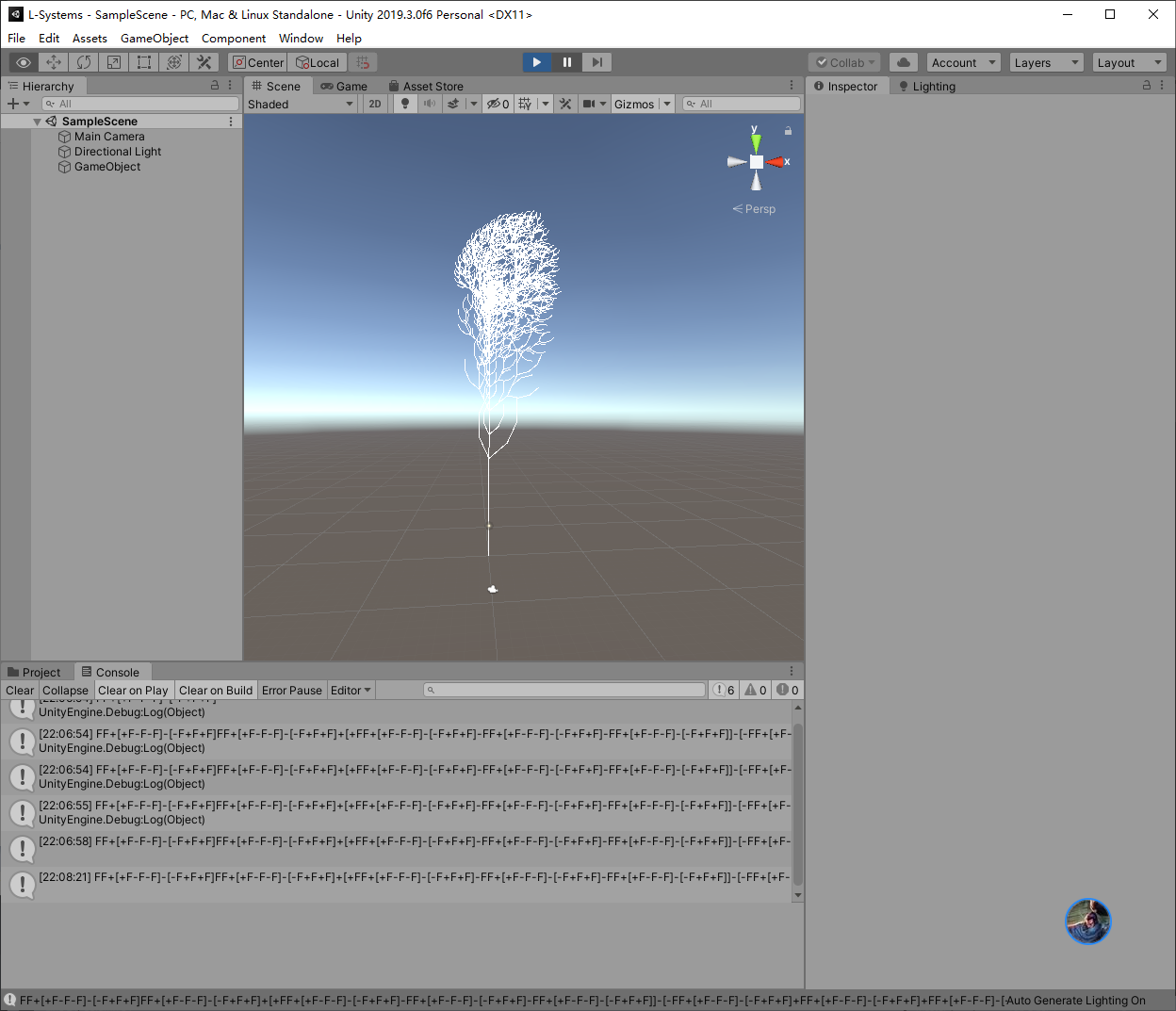Select the Rect transform tool
This screenshot has width=1176, height=1011.
click(x=144, y=62)
